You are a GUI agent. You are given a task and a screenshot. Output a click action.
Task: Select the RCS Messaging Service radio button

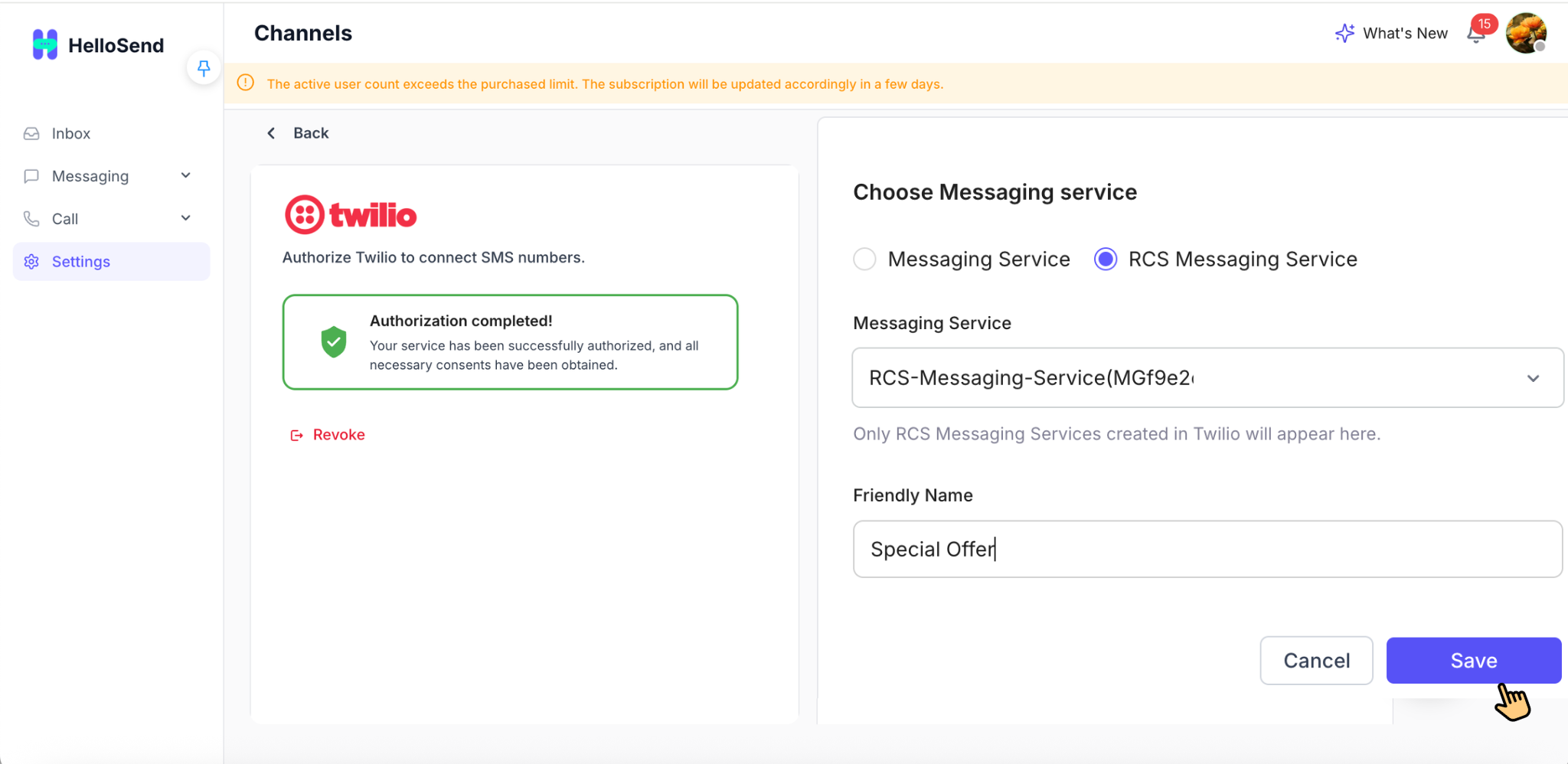coord(1106,259)
